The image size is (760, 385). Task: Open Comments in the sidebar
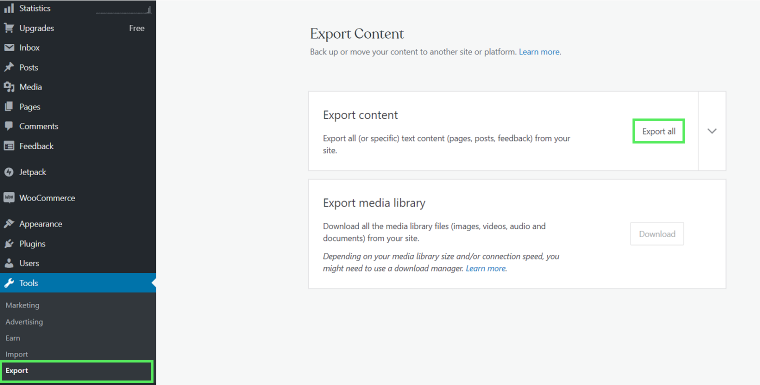(78, 126)
